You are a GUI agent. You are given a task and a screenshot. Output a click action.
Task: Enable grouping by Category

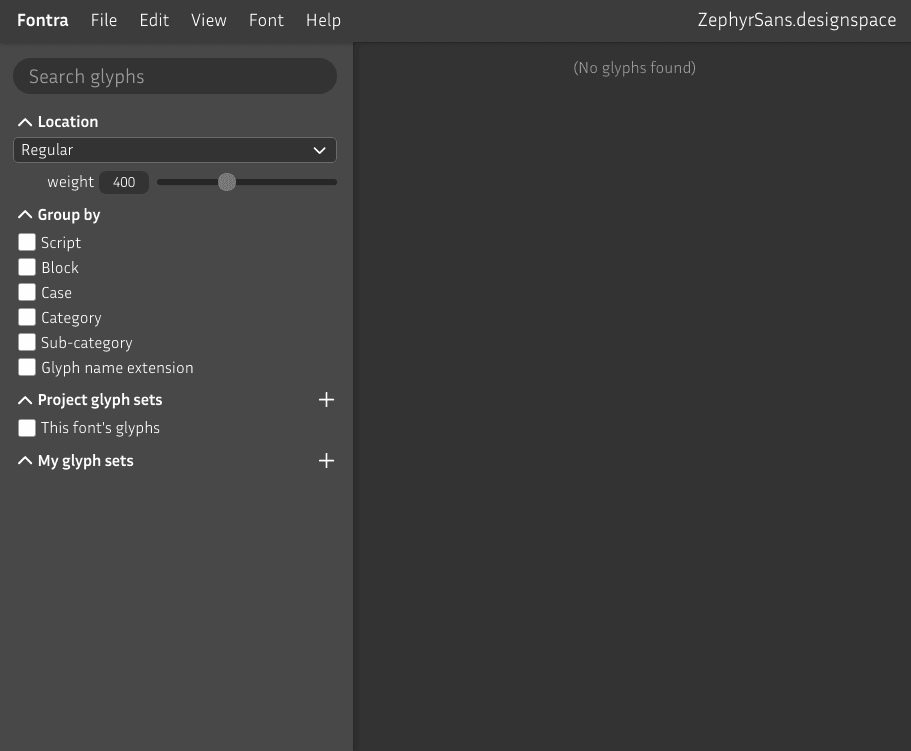click(x=27, y=317)
